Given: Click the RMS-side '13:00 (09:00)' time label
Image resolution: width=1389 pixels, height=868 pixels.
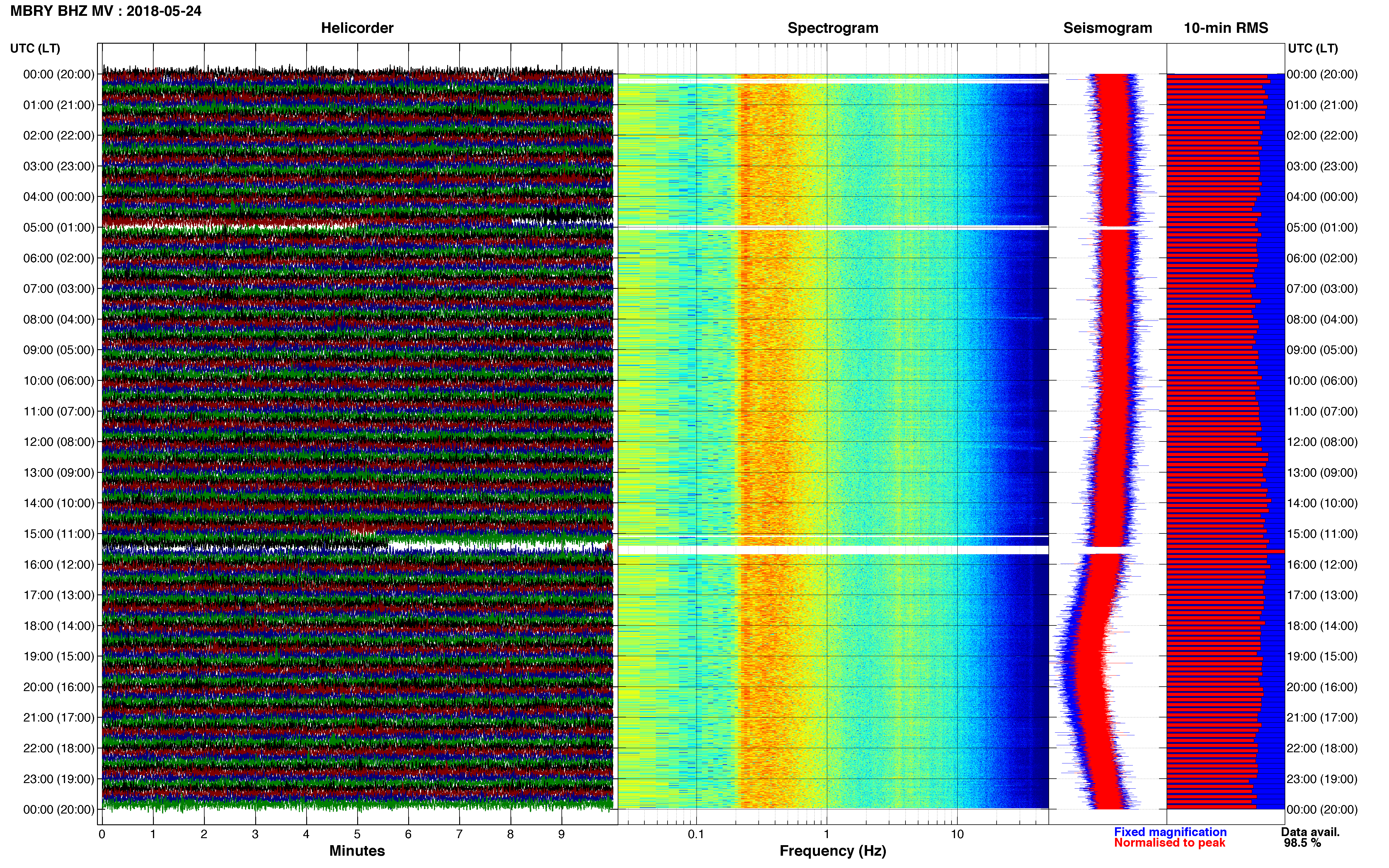Looking at the screenshot, I should [x=1322, y=473].
